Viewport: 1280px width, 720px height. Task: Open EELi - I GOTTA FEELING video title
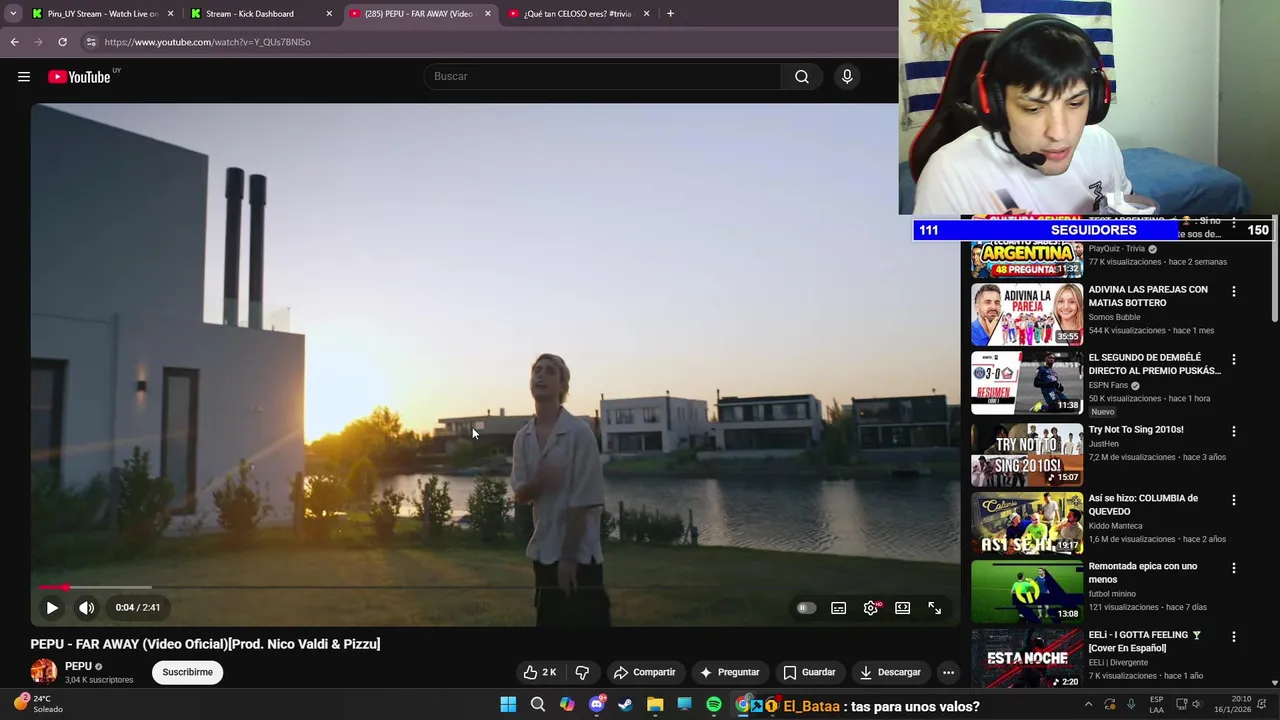click(x=1145, y=641)
